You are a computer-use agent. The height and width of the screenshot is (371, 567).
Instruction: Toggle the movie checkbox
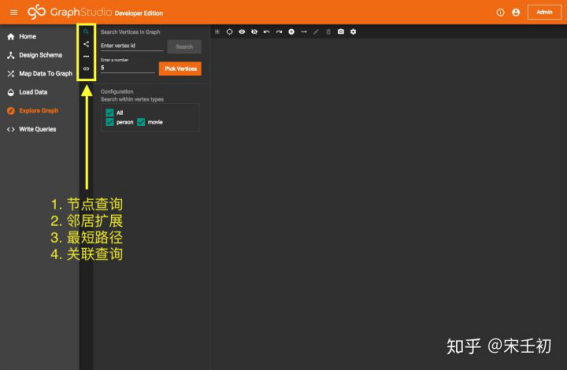pyautogui.click(x=141, y=122)
